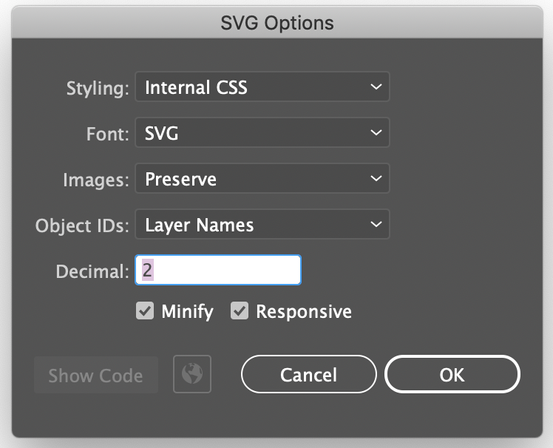
Task: Click the chevron arrow of Images dropdown
Action: 376,178
